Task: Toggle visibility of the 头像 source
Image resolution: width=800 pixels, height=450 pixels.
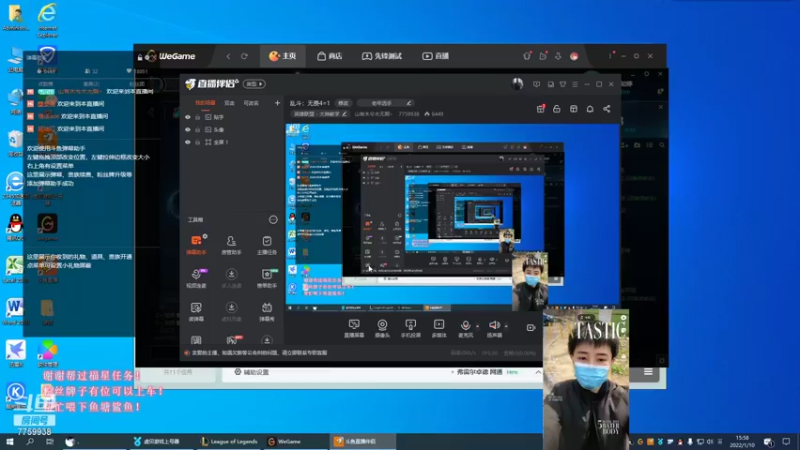Action: click(x=188, y=130)
